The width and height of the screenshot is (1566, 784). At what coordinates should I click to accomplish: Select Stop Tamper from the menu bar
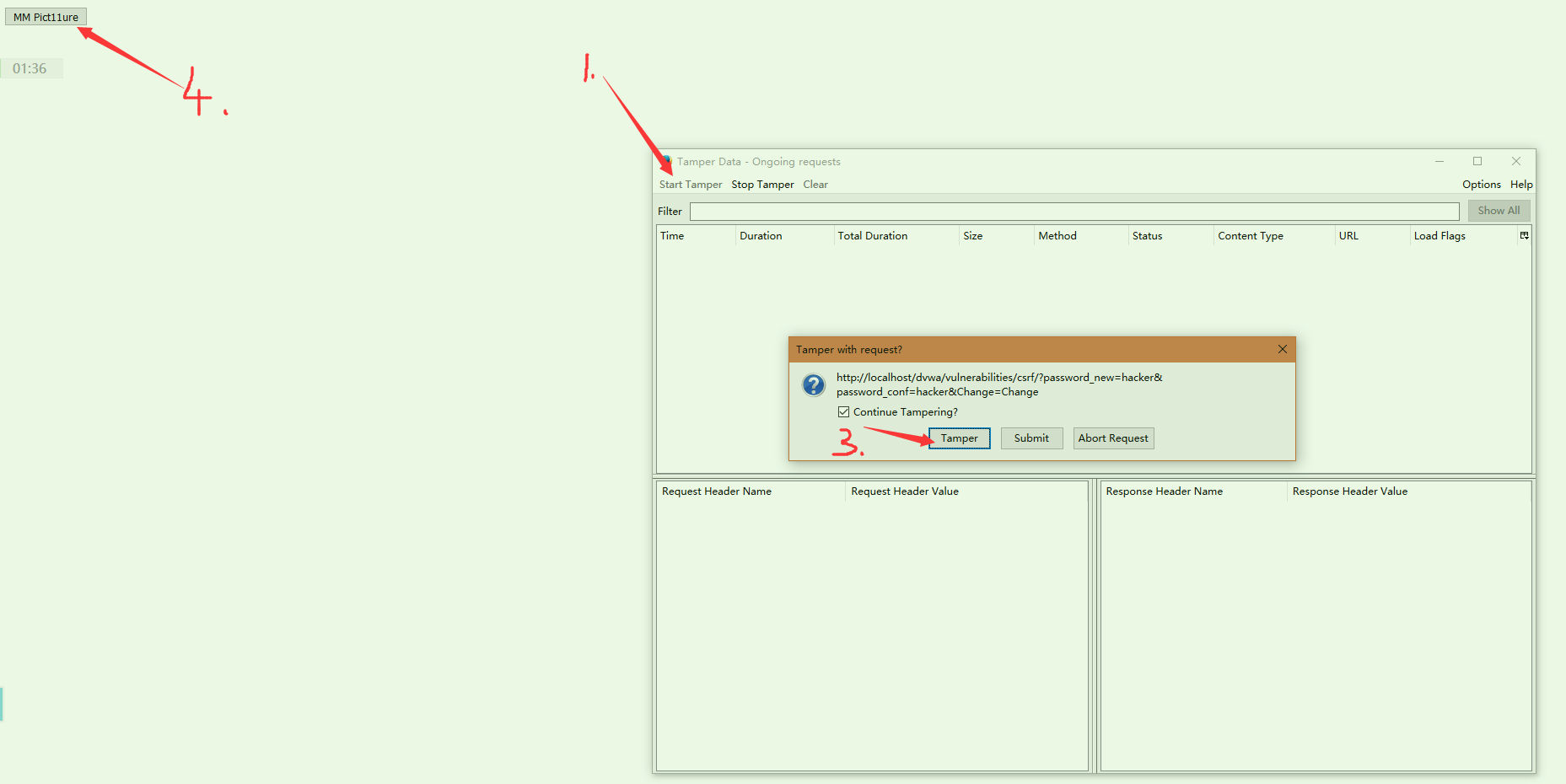pyautogui.click(x=762, y=185)
